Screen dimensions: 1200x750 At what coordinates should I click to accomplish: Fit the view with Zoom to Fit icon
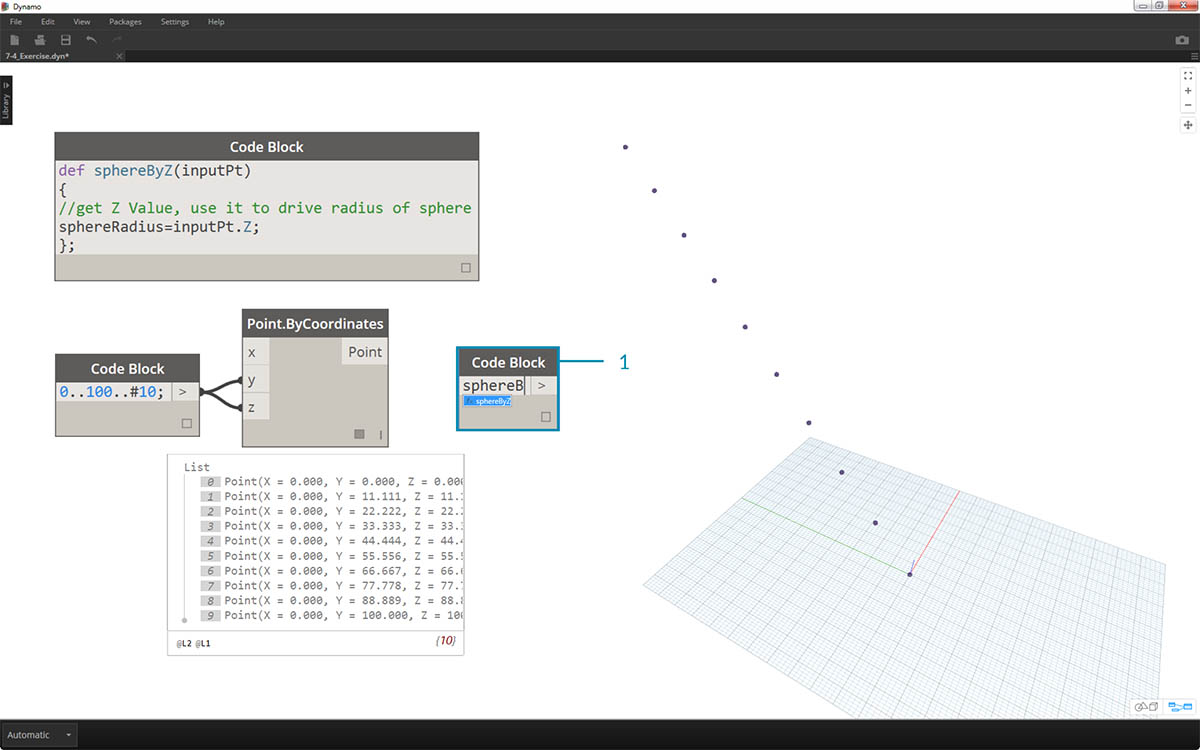[x=1188, y=75]
